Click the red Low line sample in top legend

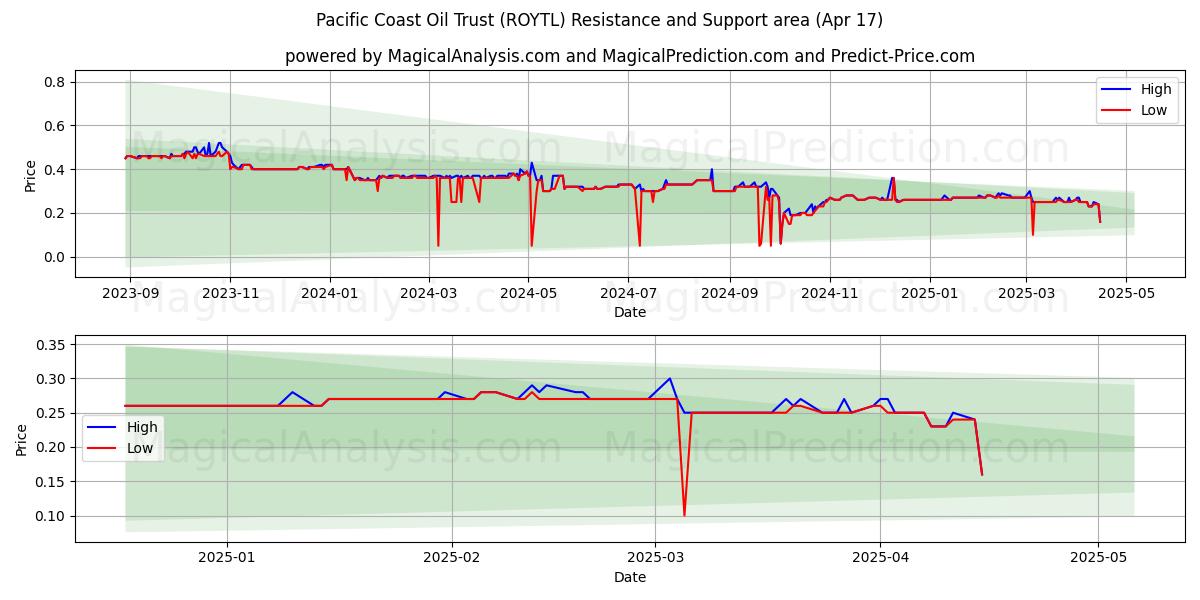tap(1117, 110)
